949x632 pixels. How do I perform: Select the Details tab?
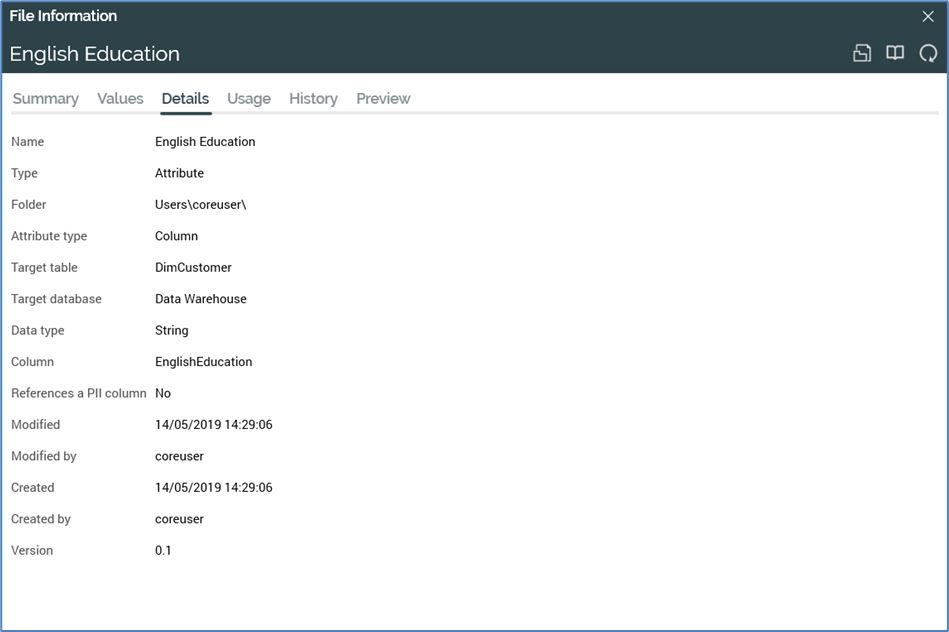tap(185, 99)
